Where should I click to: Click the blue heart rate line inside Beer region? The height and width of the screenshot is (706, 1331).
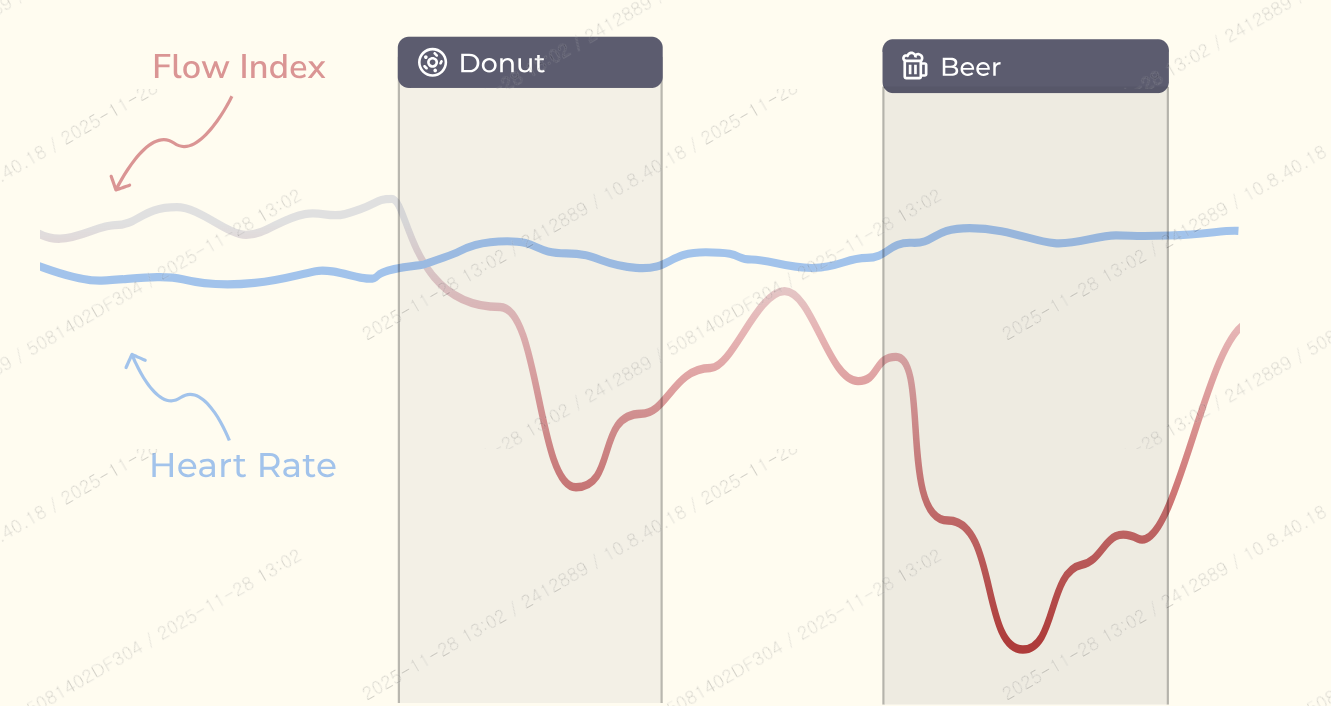pos(1025,235)
